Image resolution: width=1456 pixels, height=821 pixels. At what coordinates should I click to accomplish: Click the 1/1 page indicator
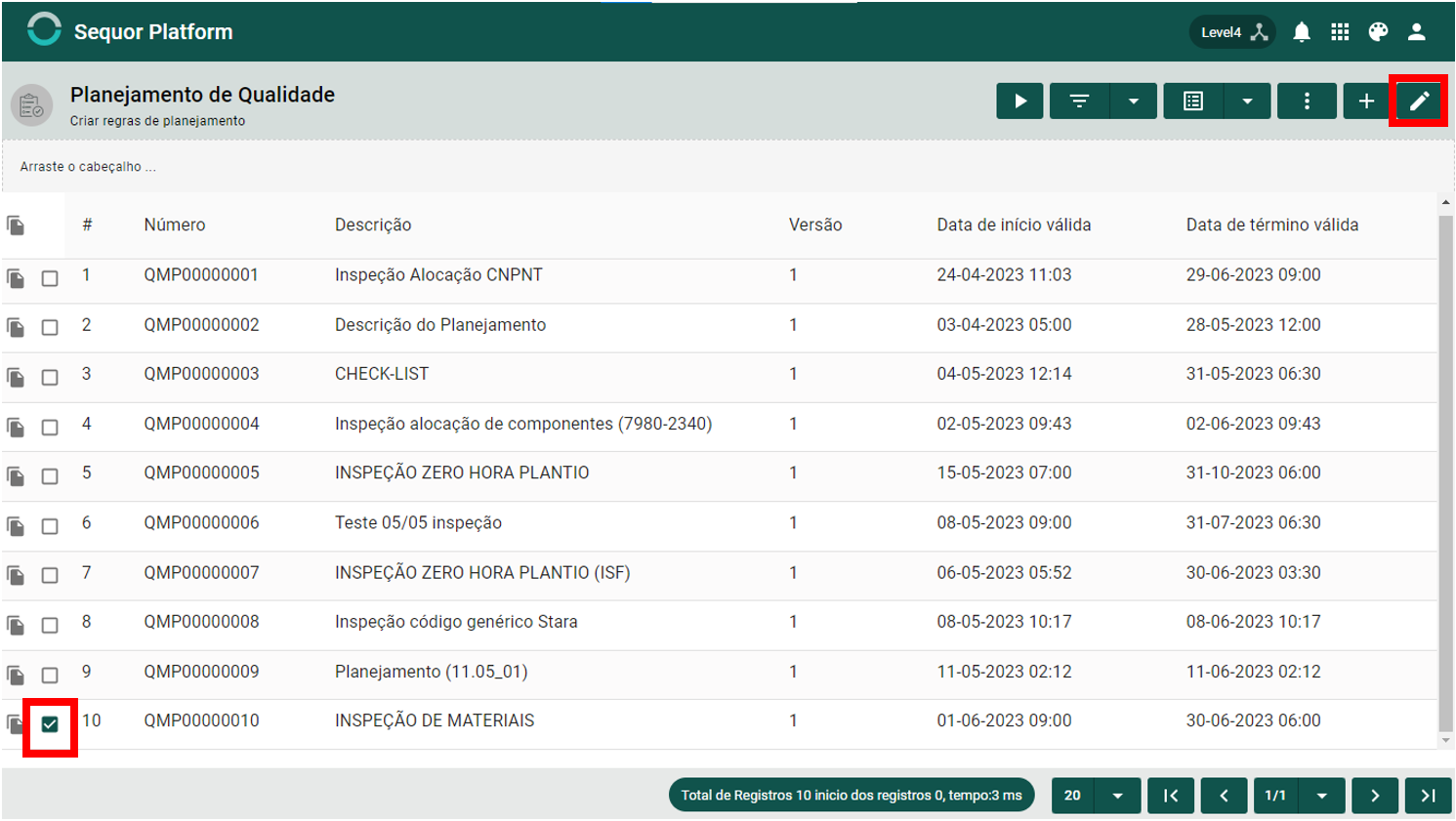pos(1275,795)
